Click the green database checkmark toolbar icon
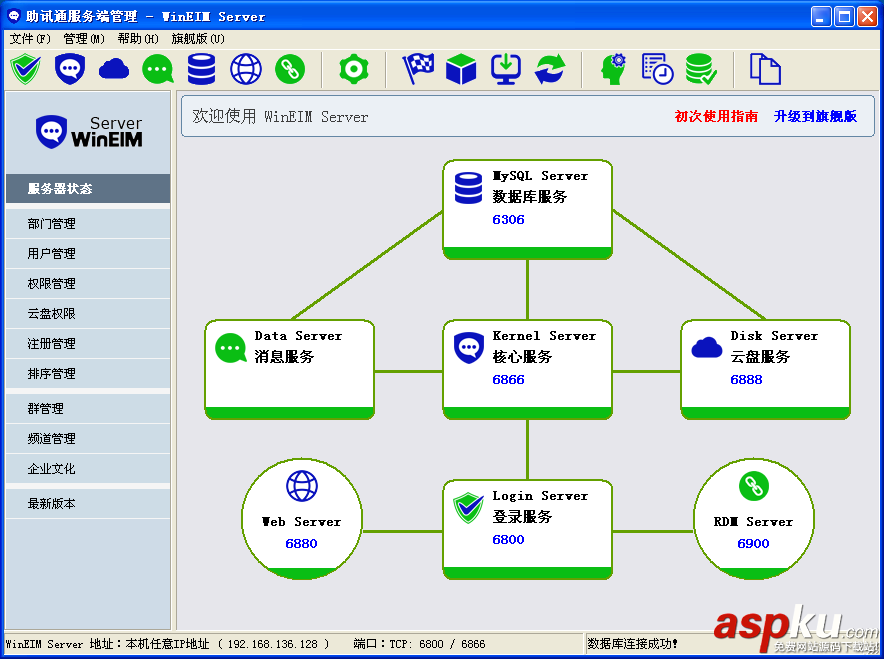Screen dimensions: 884x659 [x=701, y=69]
